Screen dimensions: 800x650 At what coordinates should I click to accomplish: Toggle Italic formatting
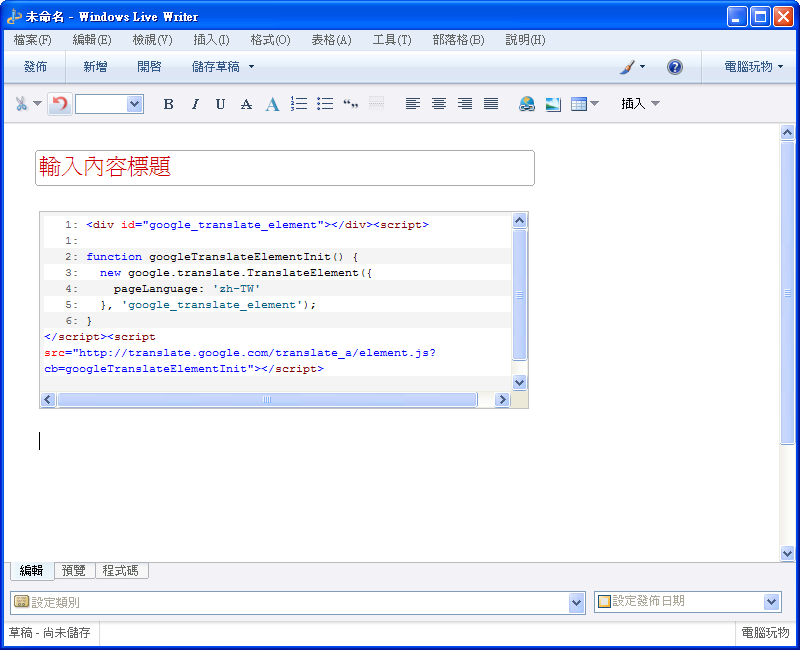pyautogui.click(x=195, y=104)
